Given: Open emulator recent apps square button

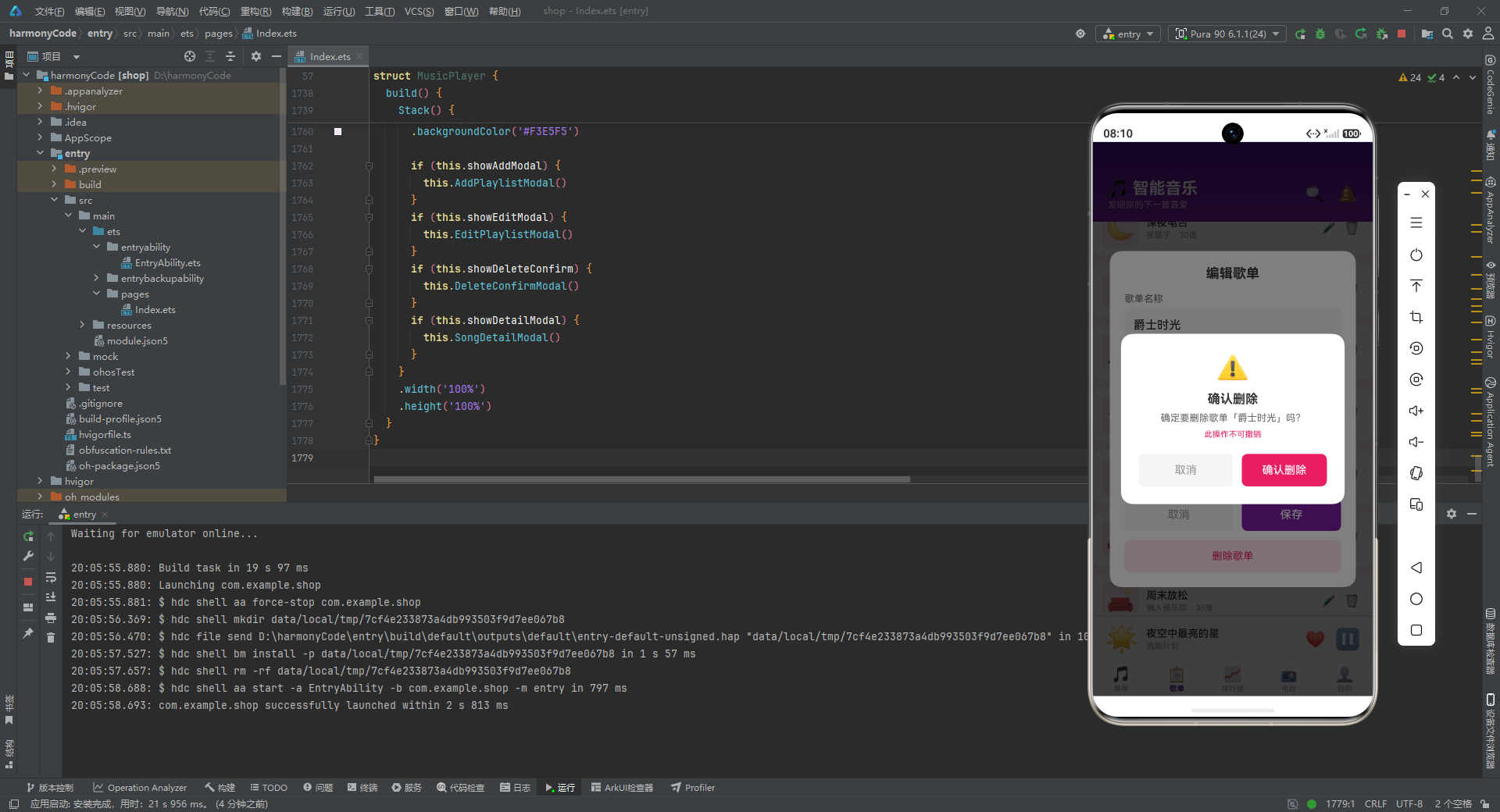Looking at the screenshot, I should pyautogui.click(x=1416, y=630).
